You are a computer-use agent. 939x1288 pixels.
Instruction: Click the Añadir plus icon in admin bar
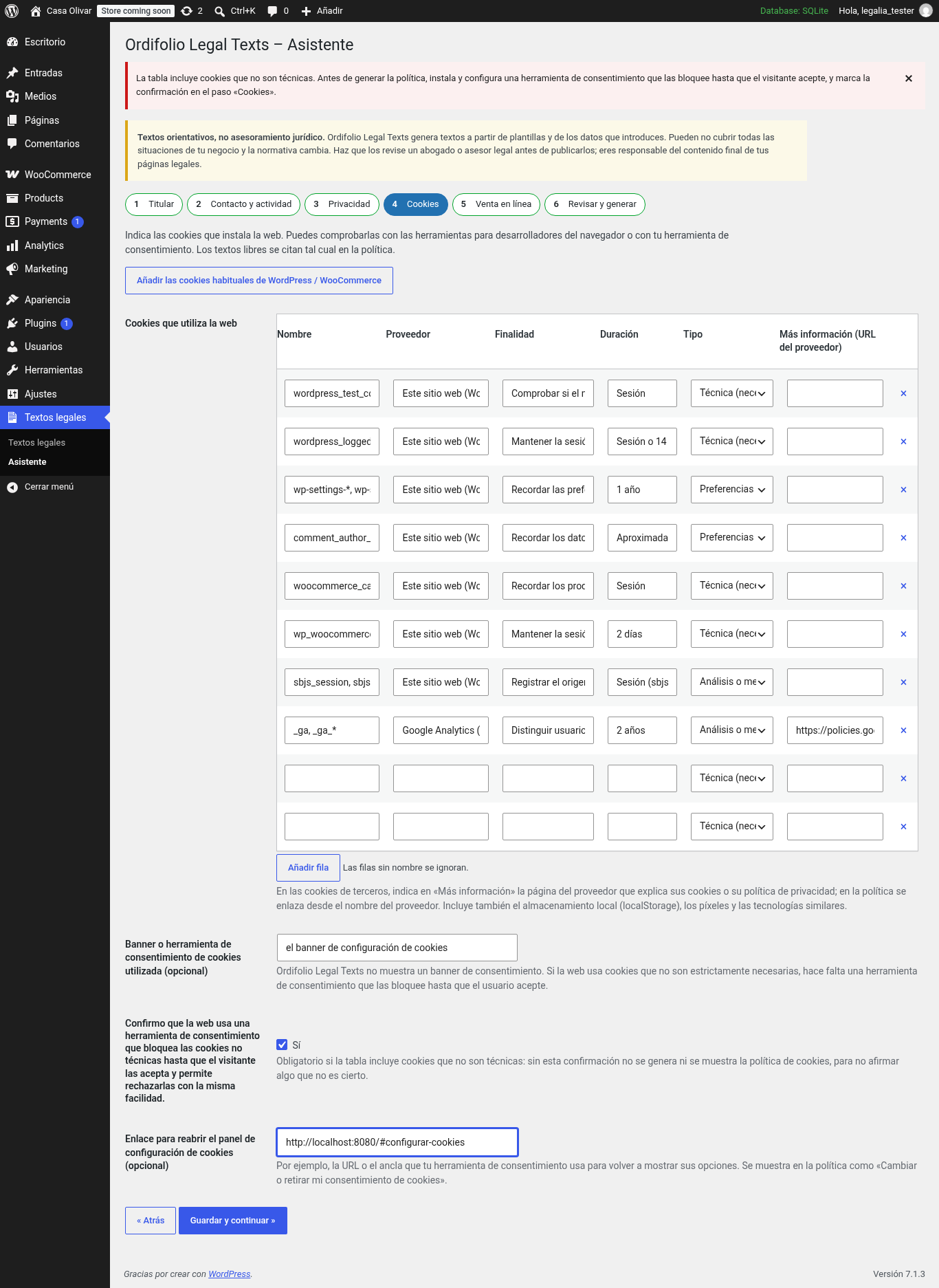[x=322, y=11]
